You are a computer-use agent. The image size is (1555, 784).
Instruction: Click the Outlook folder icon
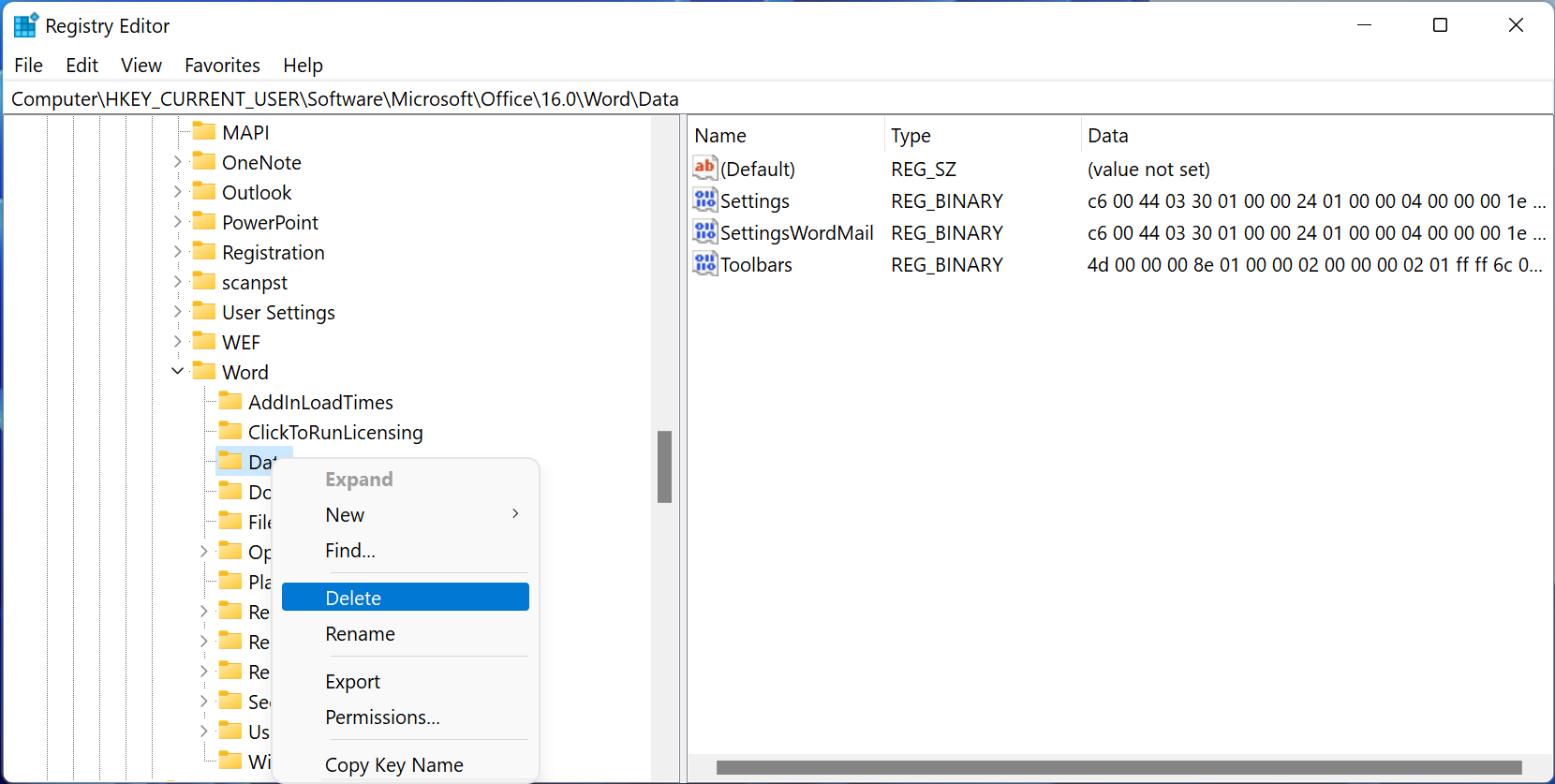click(x=204, y=191)
